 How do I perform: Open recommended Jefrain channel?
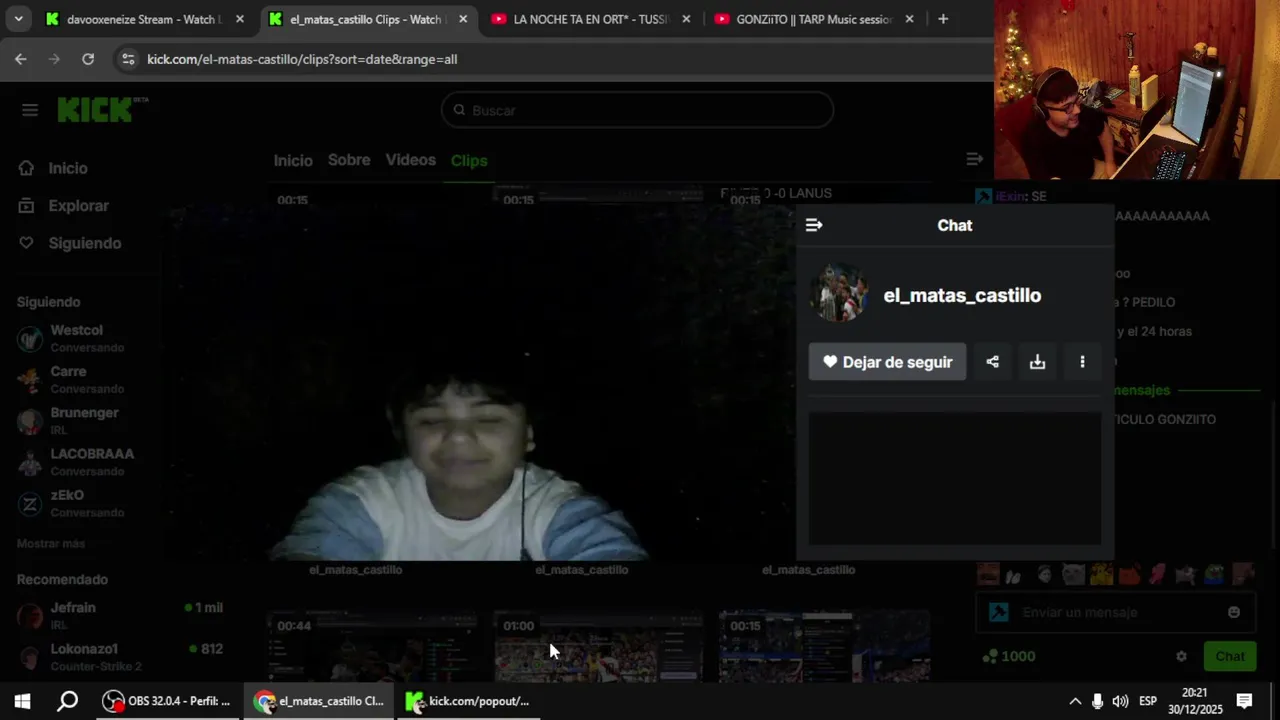pos(120,615)
